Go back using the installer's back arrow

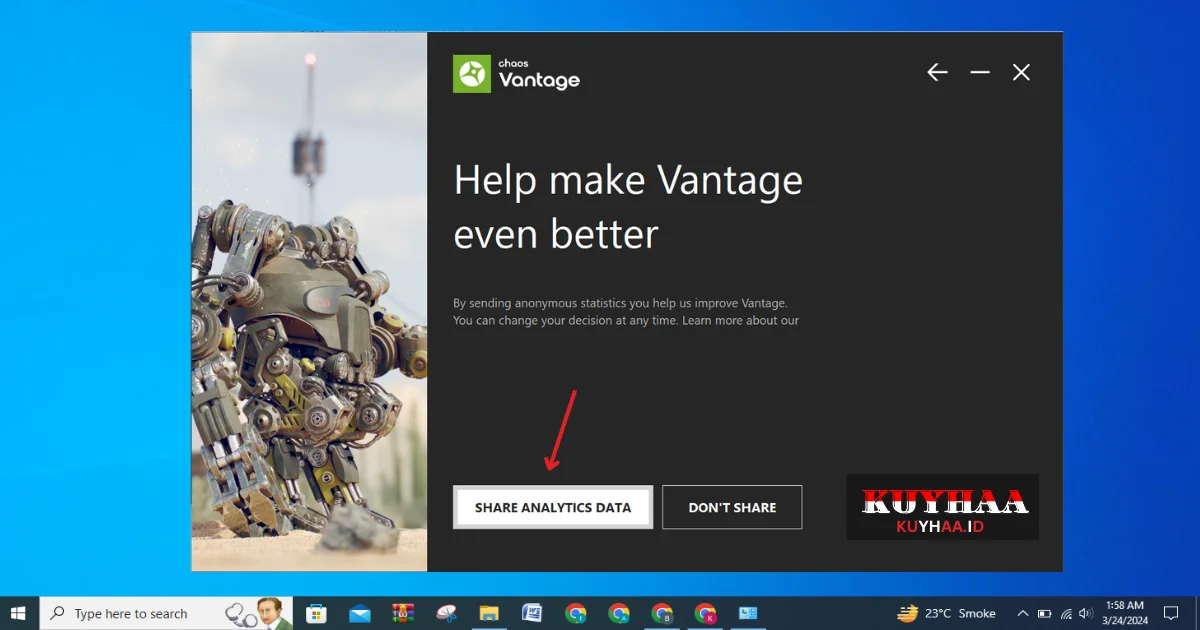[937, 72]
